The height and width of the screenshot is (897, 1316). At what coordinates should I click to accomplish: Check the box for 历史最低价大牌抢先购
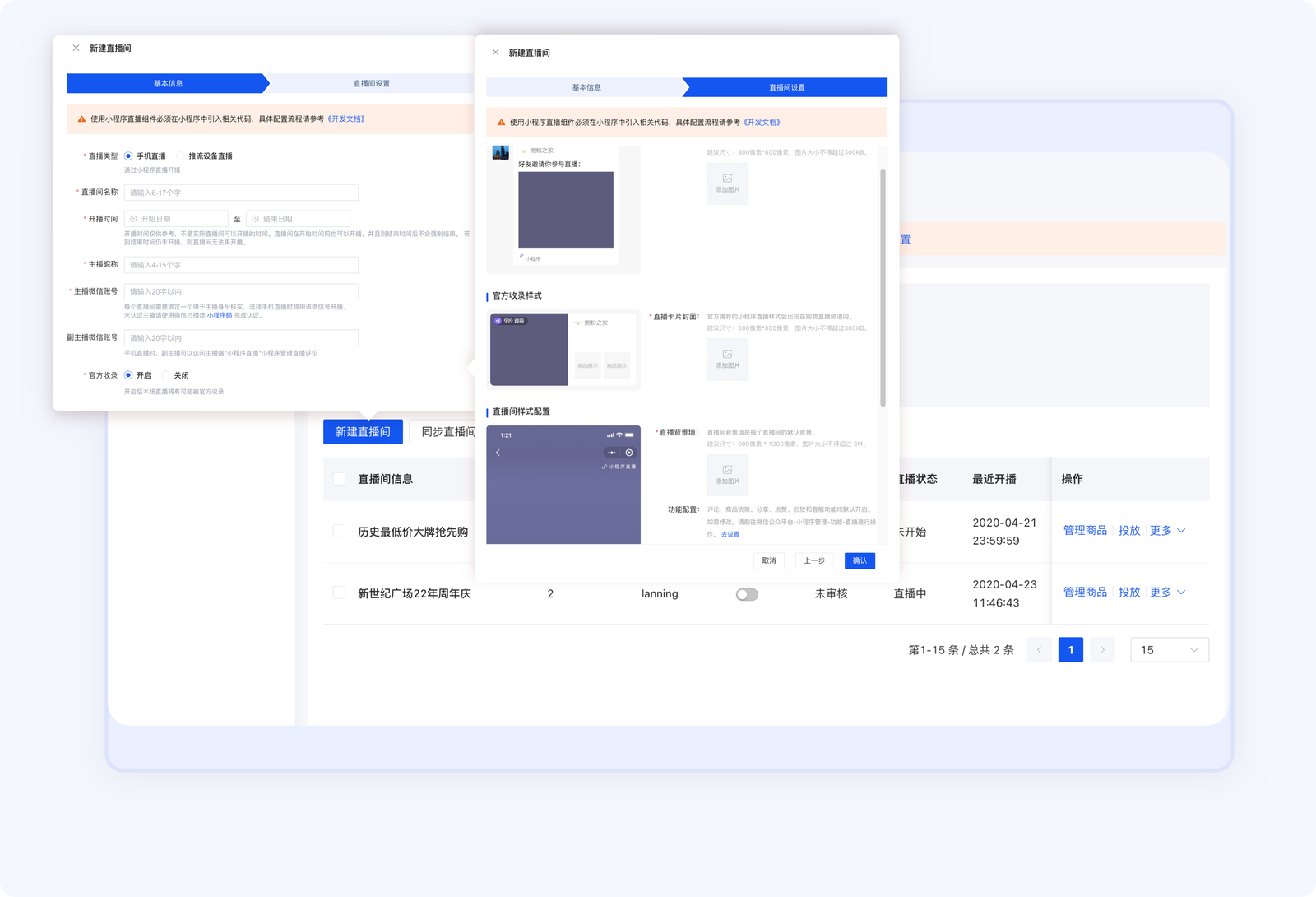(x=339, y=531)
